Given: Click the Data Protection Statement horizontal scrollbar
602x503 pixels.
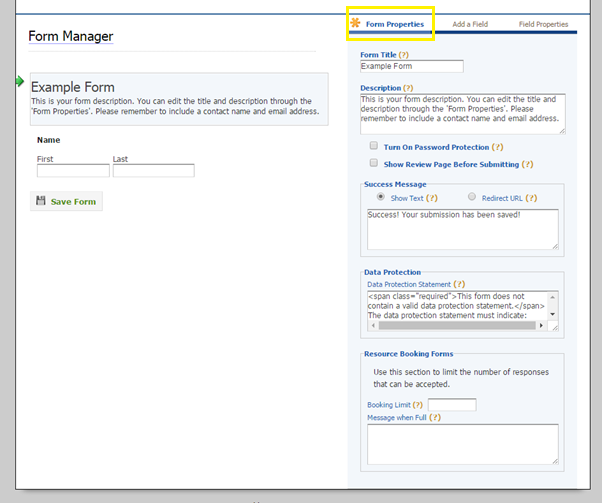Looking at the screenshot, I should [x=456, y=325].
